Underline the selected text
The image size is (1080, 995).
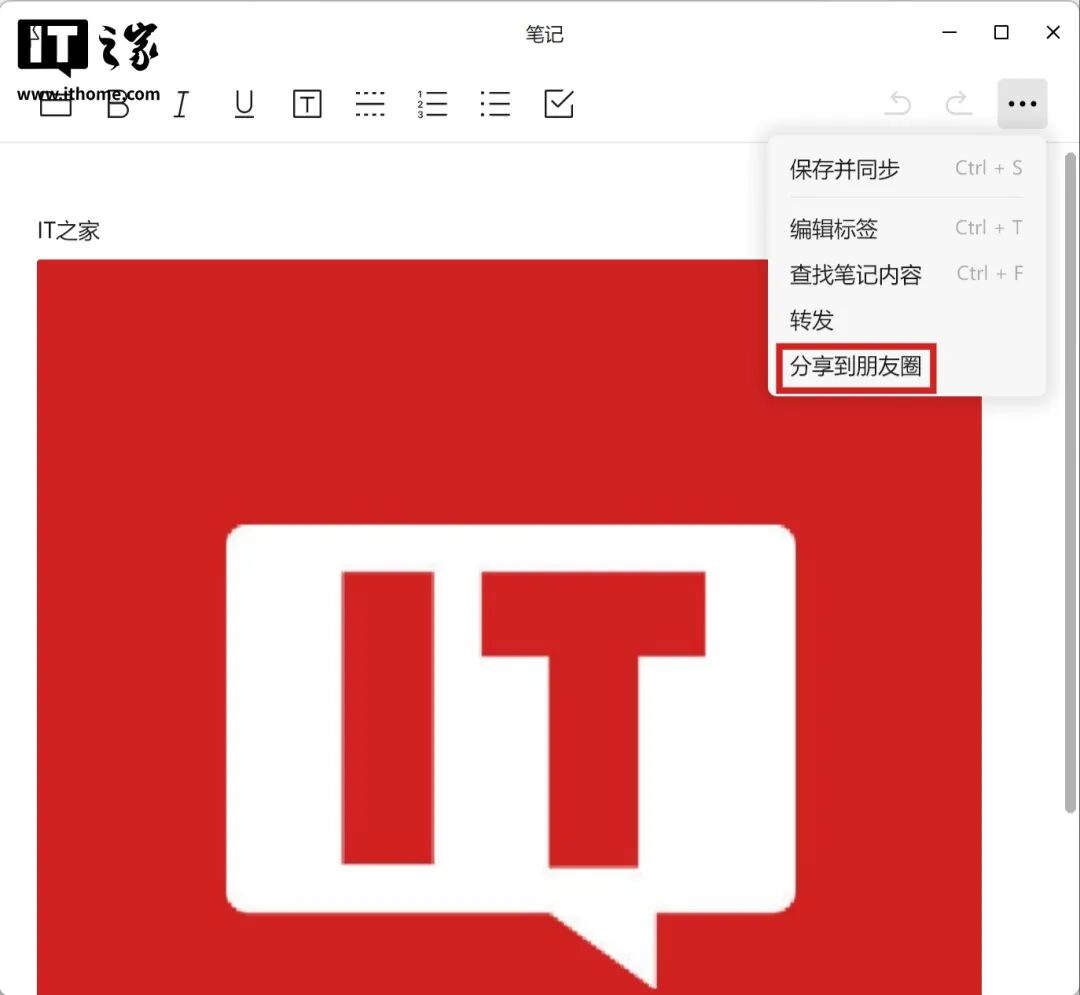pyautogui.click(x=244, y=104)
